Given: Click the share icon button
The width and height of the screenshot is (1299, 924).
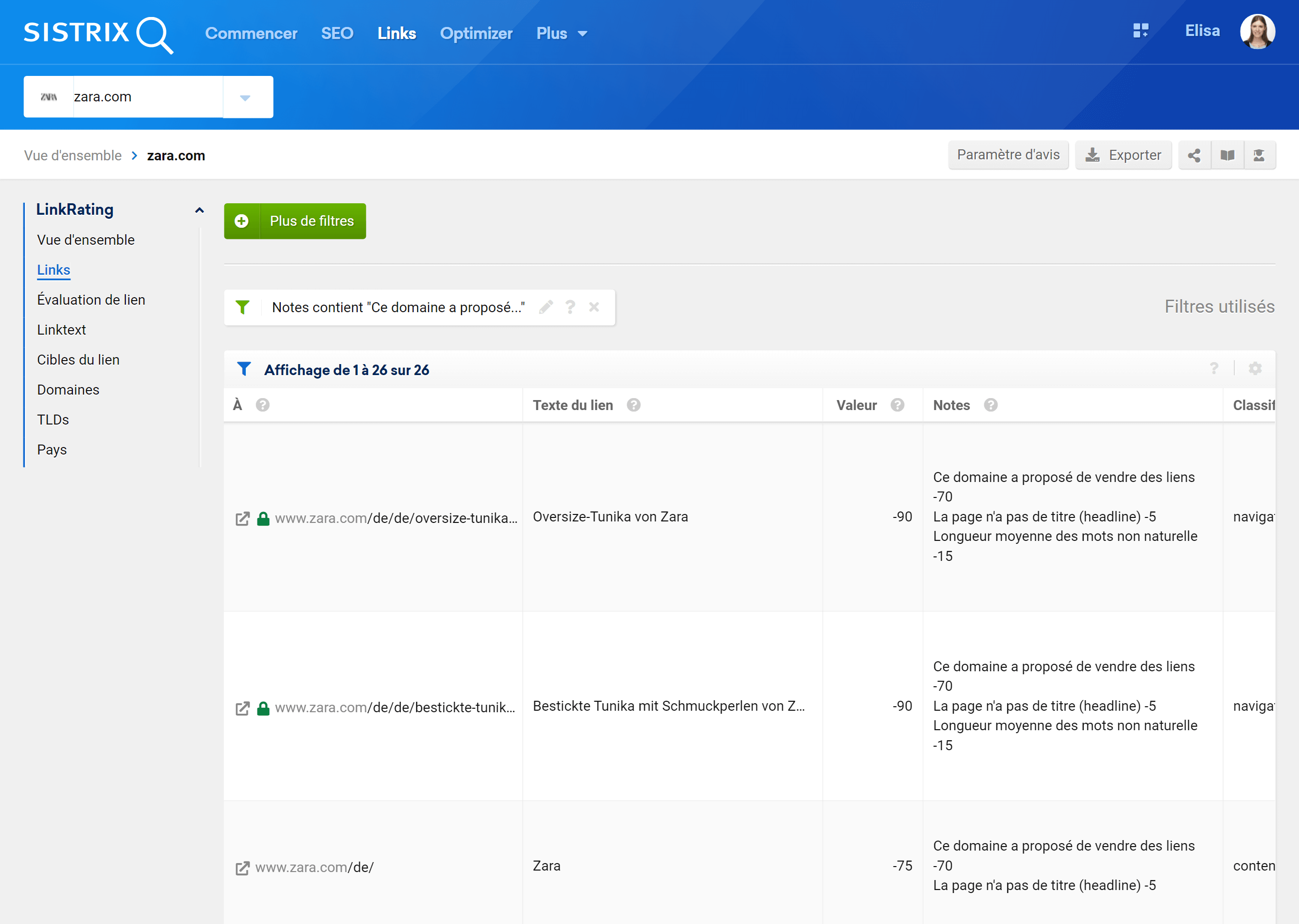Looking at the screenshot, I should click(x=1194, y=155).
